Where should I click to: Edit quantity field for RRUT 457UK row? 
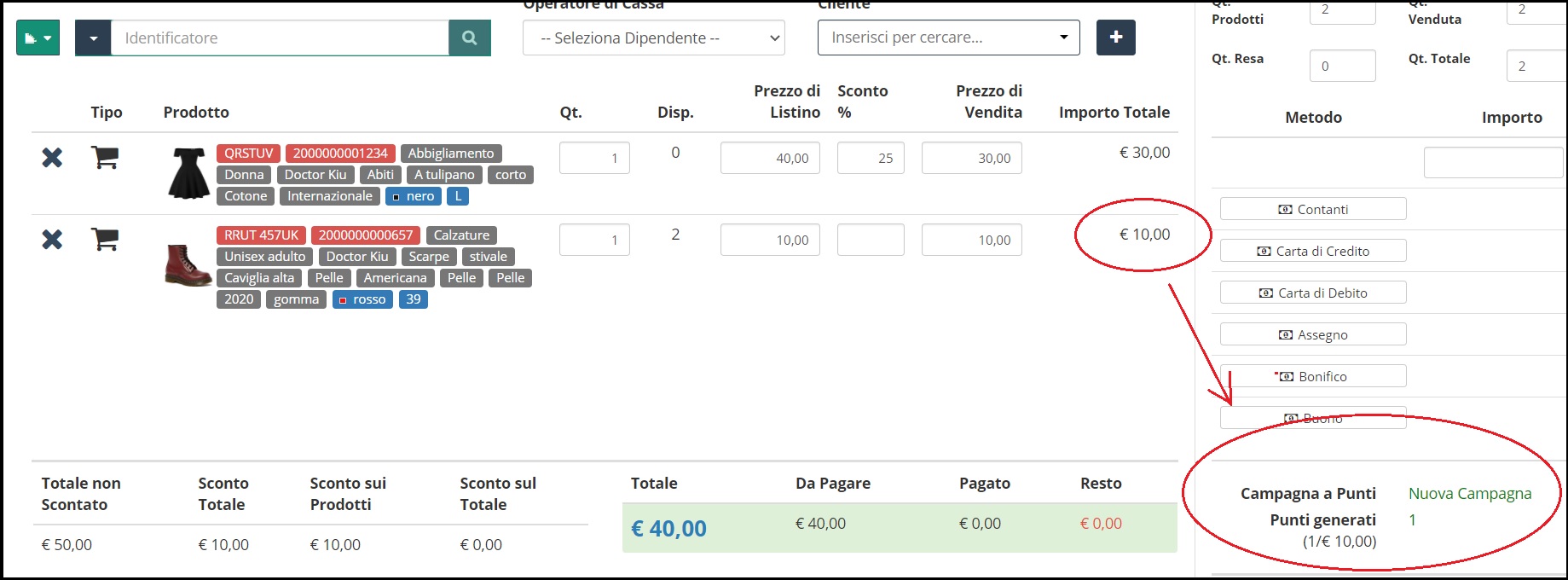click(x=594, y=240)
